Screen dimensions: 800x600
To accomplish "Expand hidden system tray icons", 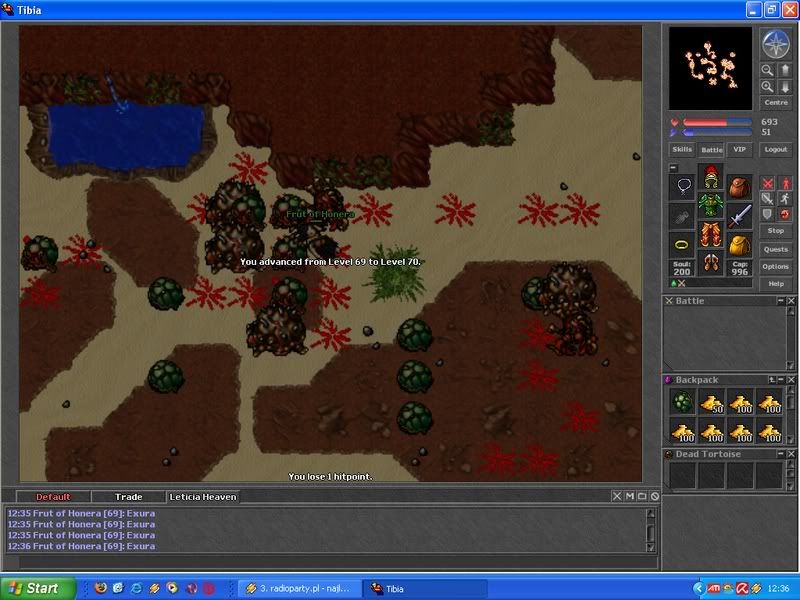I will [698, 589].
